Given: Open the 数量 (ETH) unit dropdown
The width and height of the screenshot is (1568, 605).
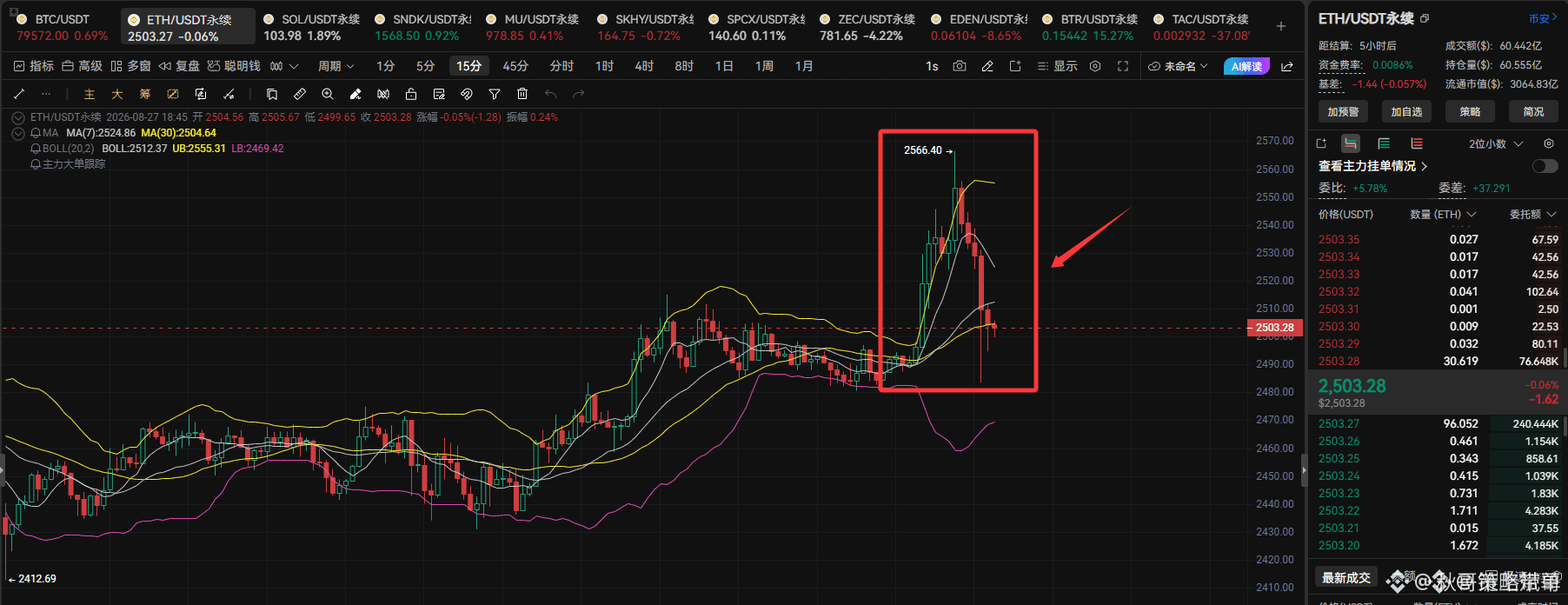Looking at the screenshot, I should tap(1443, 214).
